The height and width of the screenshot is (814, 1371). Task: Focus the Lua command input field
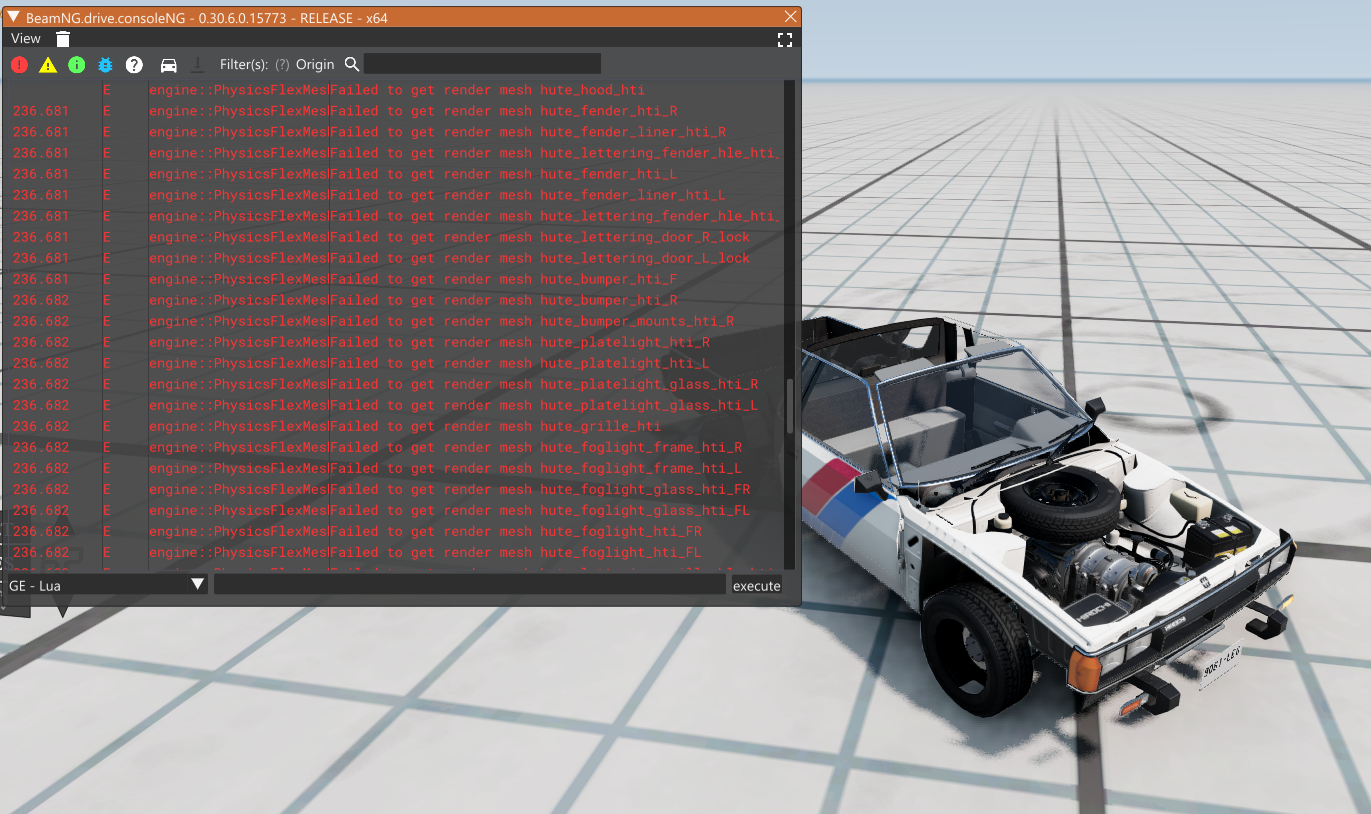point(469,585)
